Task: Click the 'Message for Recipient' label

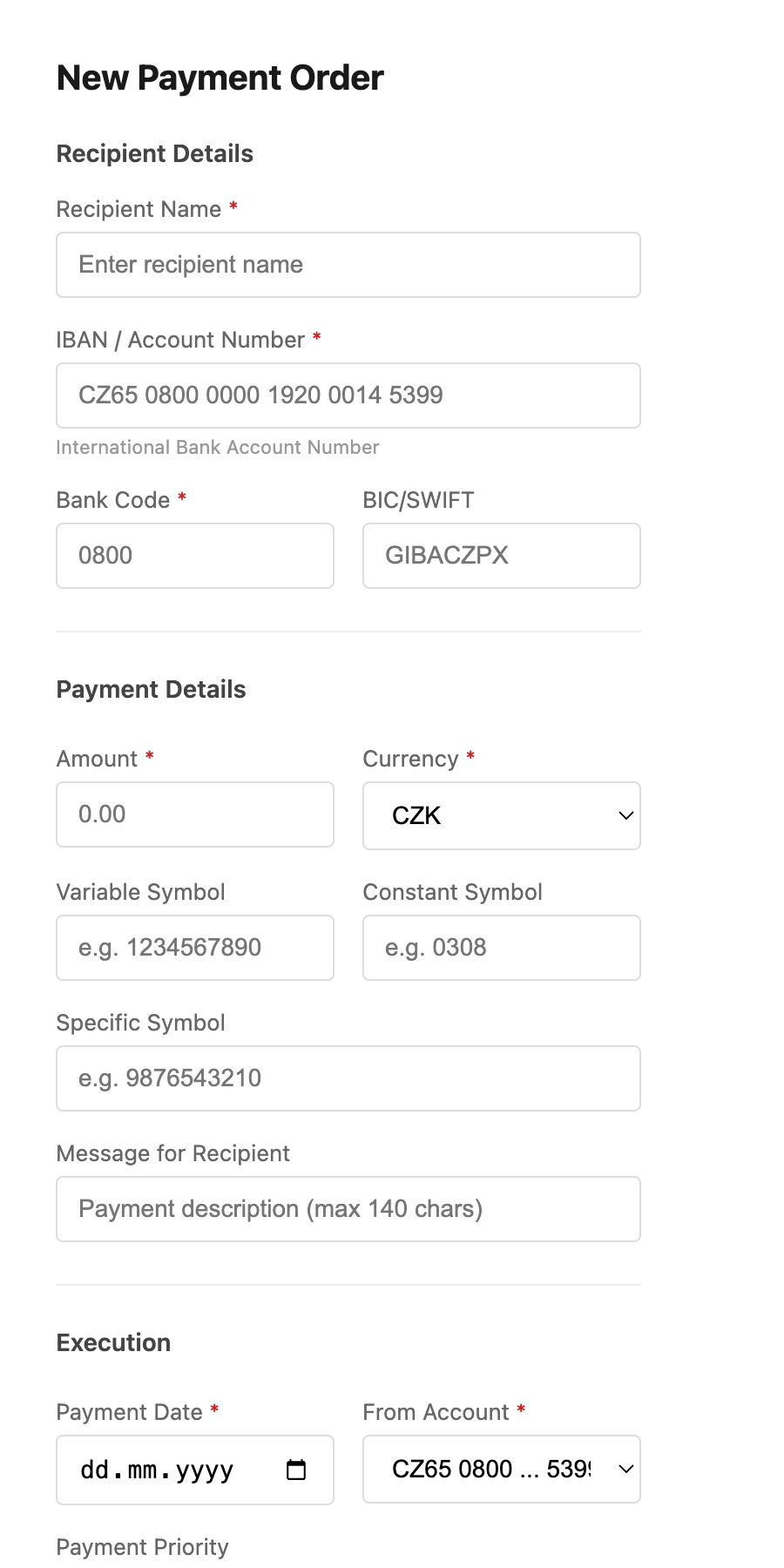Action: tap(172, 1153)
